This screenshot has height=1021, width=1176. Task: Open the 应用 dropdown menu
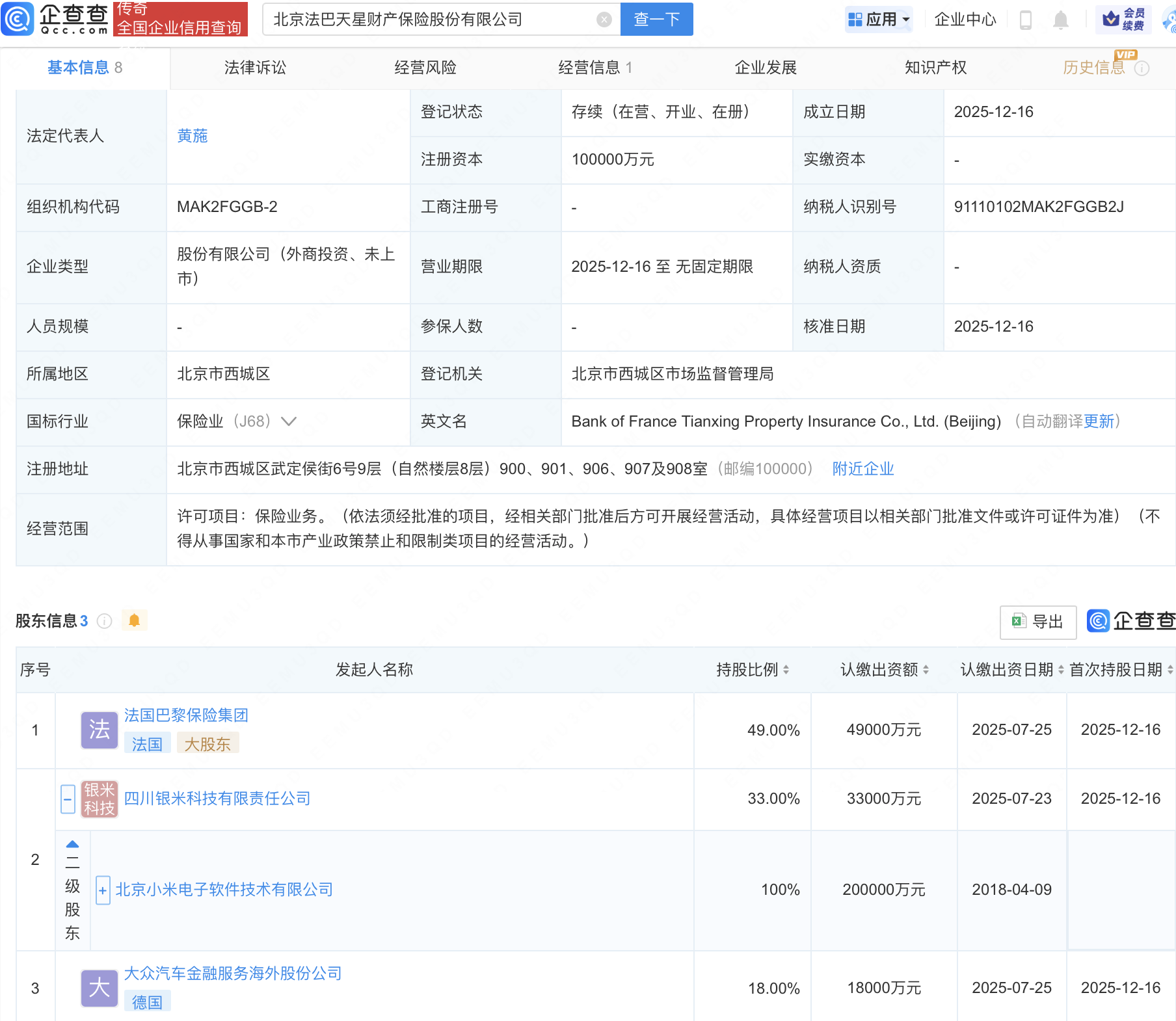pos(879,19)
